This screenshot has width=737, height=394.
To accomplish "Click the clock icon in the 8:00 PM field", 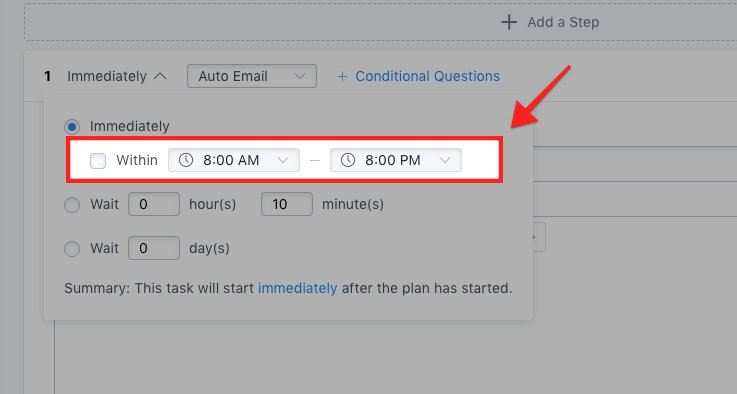I will (348, 160).
